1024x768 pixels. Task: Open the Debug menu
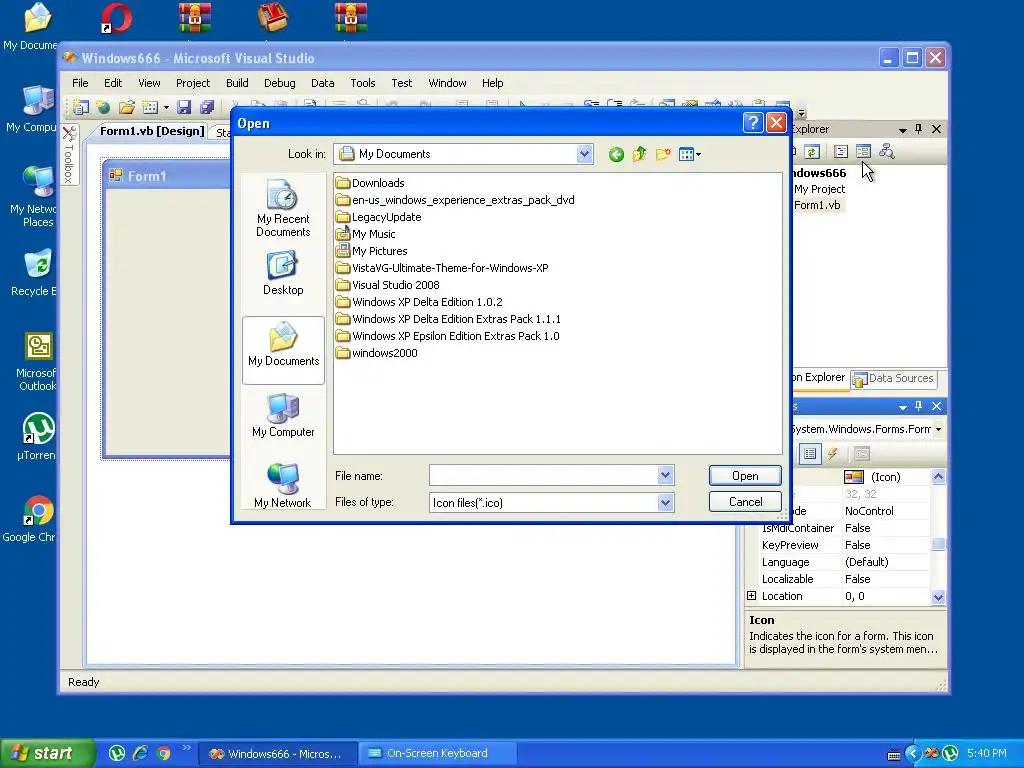click(280, 83)
